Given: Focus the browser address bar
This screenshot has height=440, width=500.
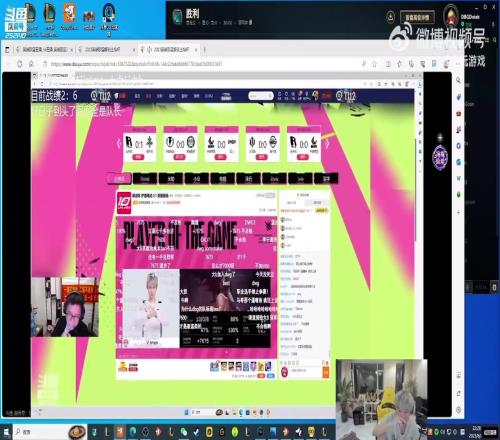Looking at the screenshot, I should [200, 64].
